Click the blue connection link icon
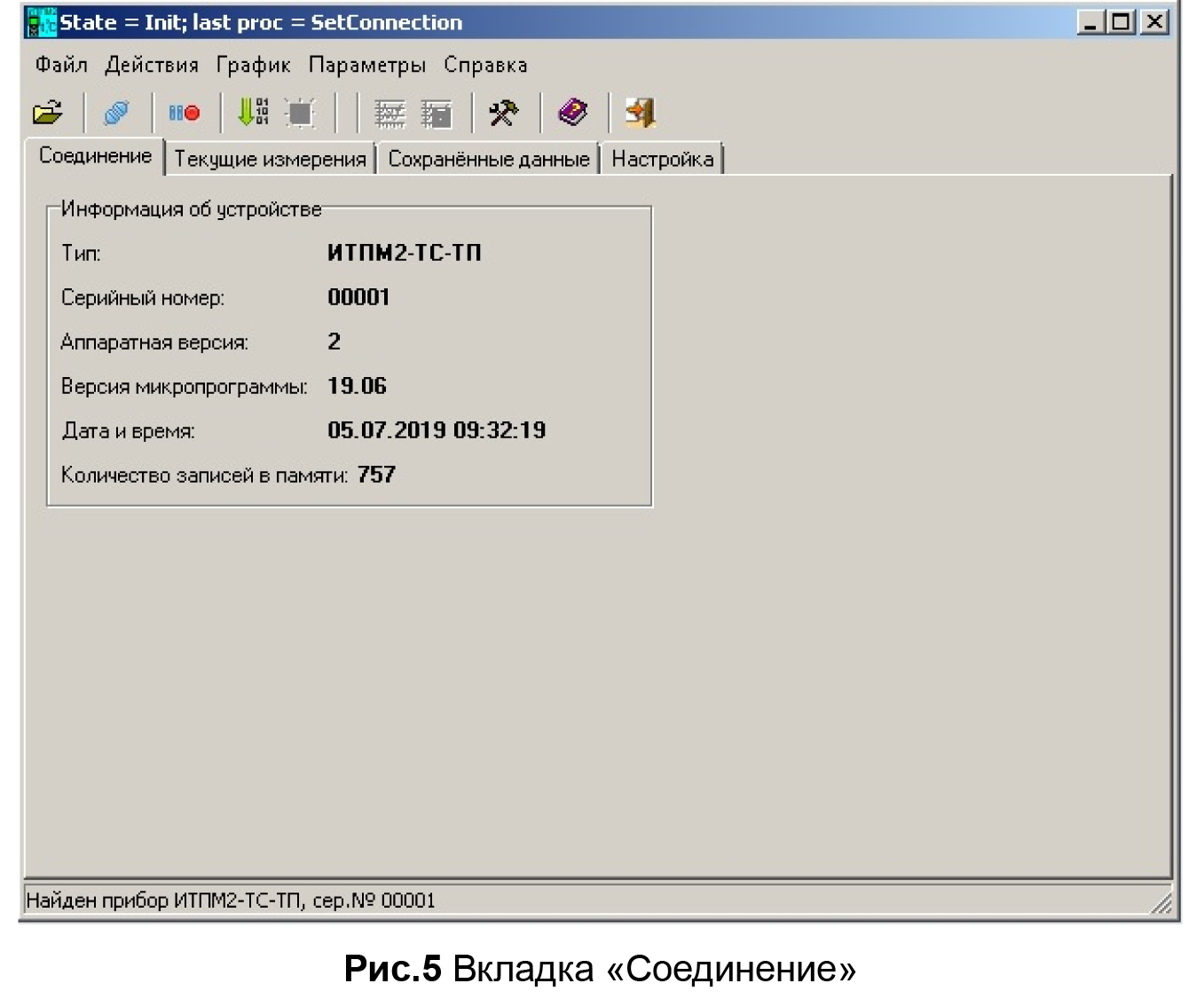 click(116, 113)
